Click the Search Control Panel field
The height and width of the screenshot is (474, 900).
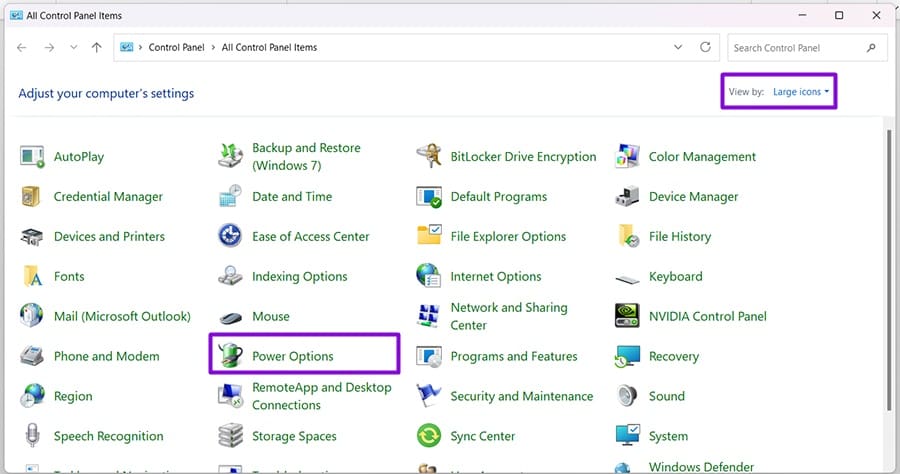coord(807,48)
